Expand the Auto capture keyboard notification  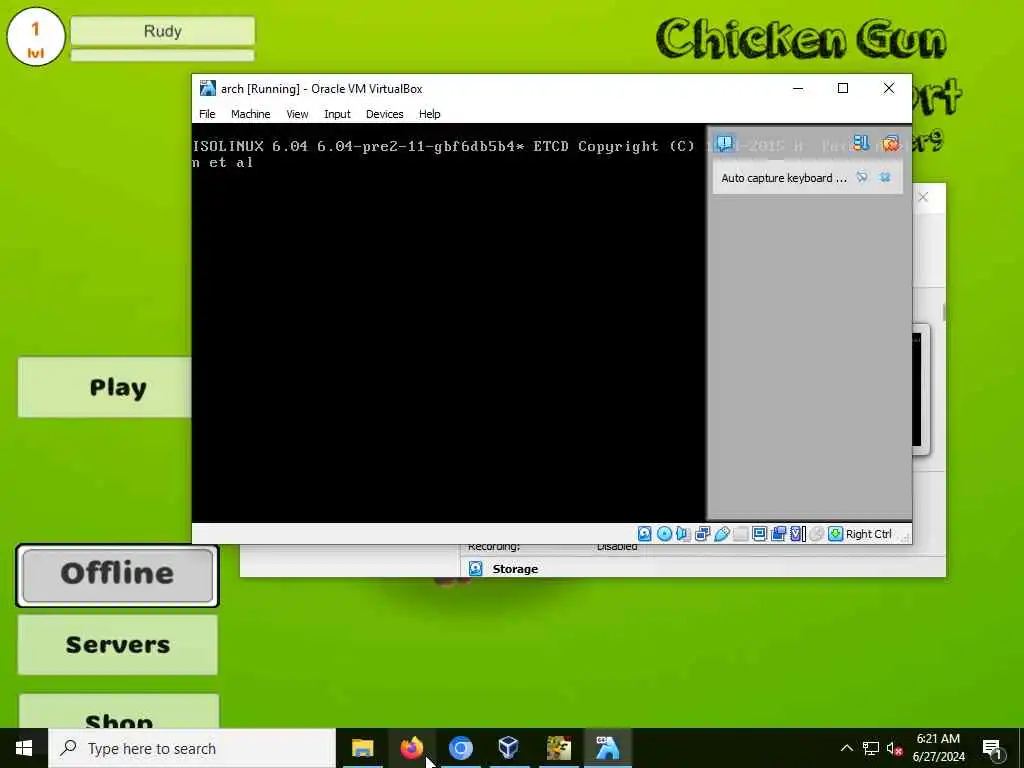(x=784, y=178)
